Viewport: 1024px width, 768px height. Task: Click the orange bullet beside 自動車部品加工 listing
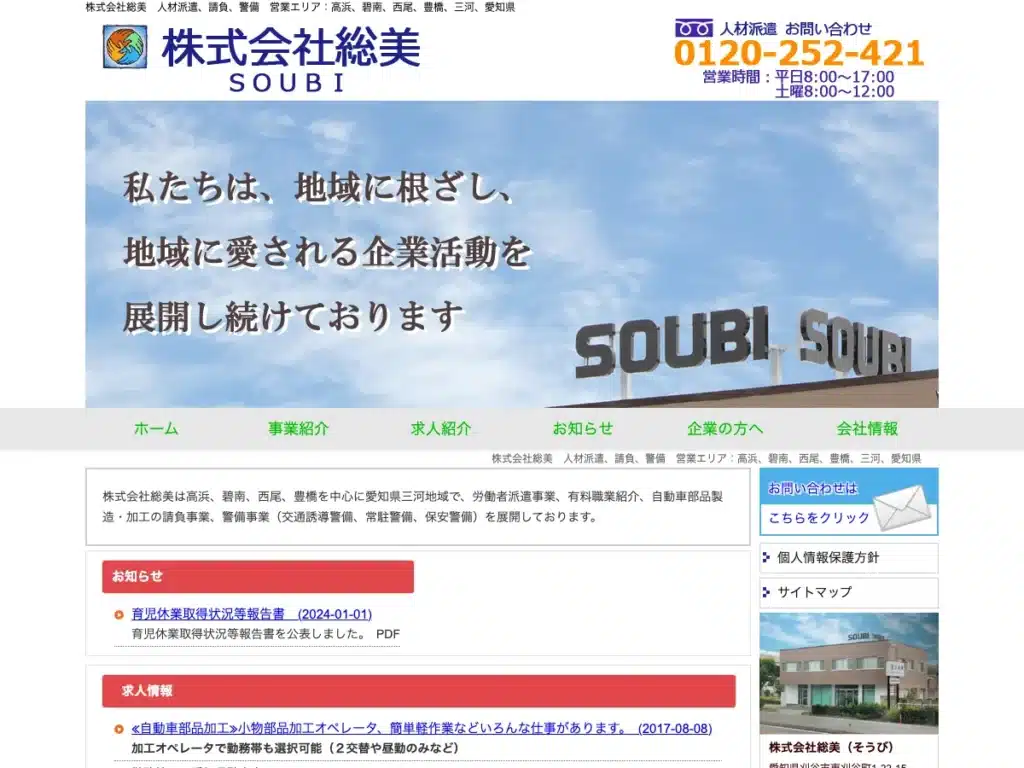click(119, 729)
